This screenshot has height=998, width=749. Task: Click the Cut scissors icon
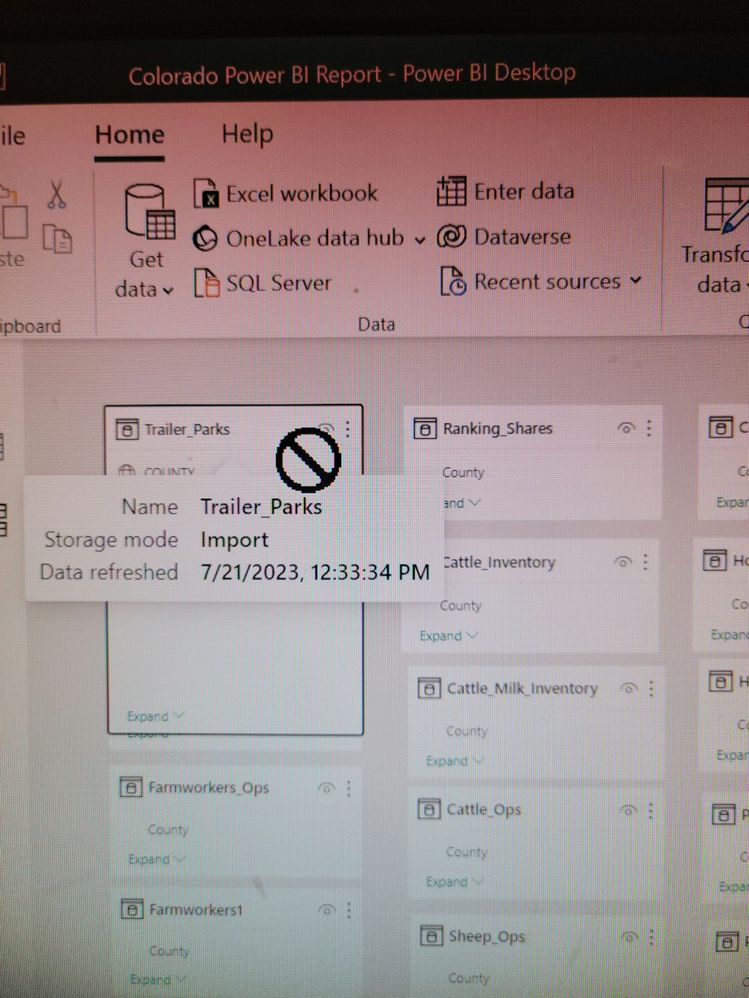[56, 195]
